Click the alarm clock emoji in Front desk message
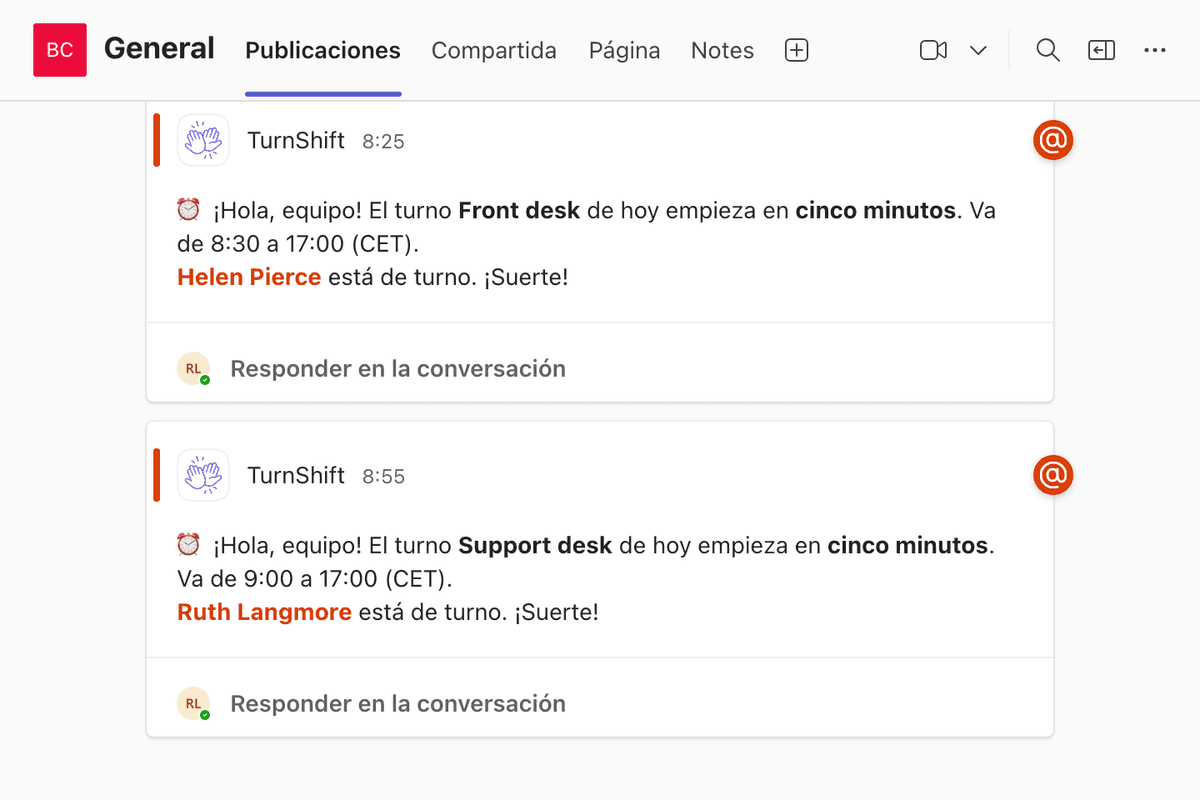Screen dimensions: 1200x800 pyautogui.click(x=188, y=210)
